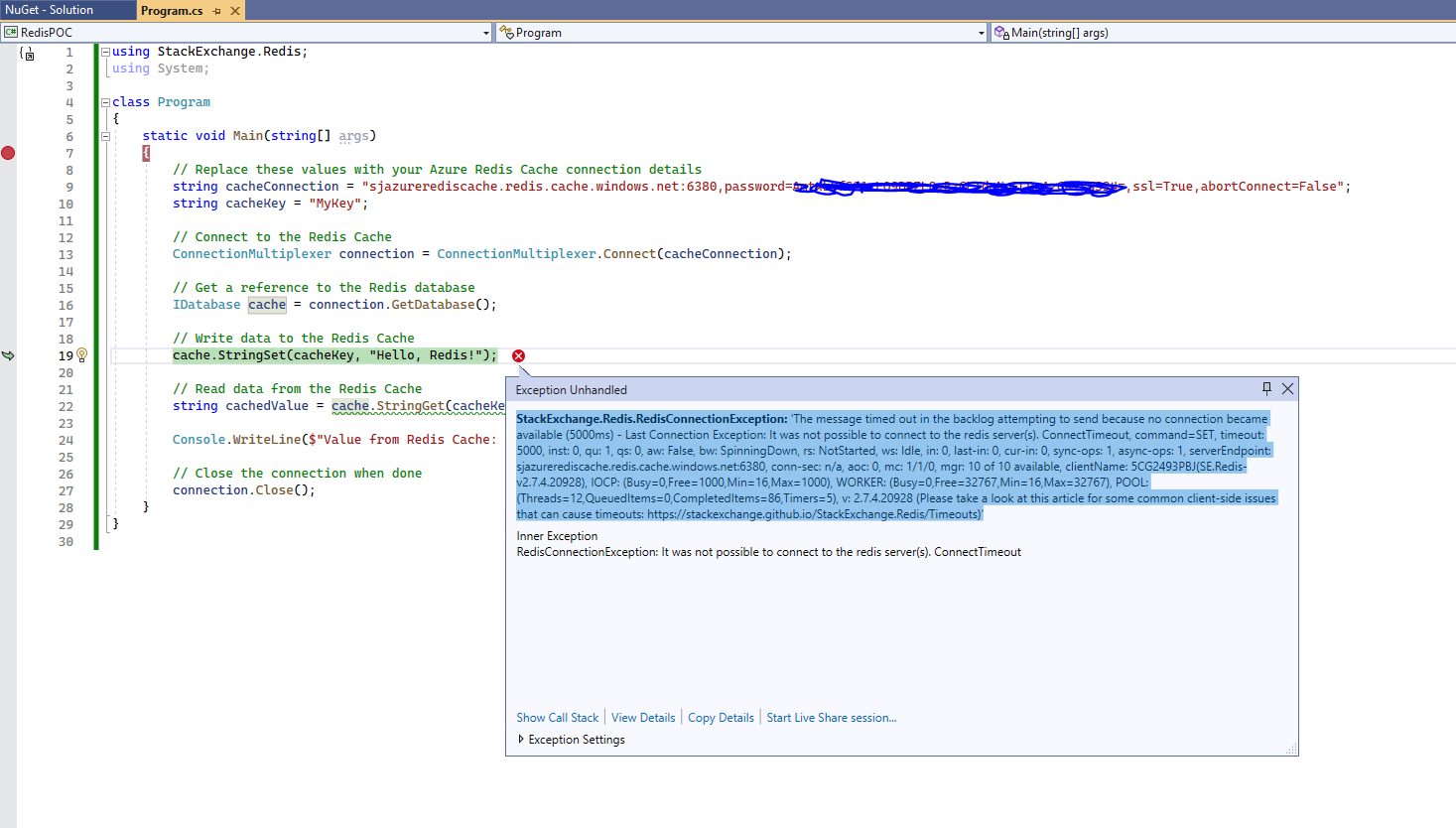Image resolution: width=1456 pixels, height=828 pixels.
Task: Close the Exception Unhandled popup
Action: 1287,389
